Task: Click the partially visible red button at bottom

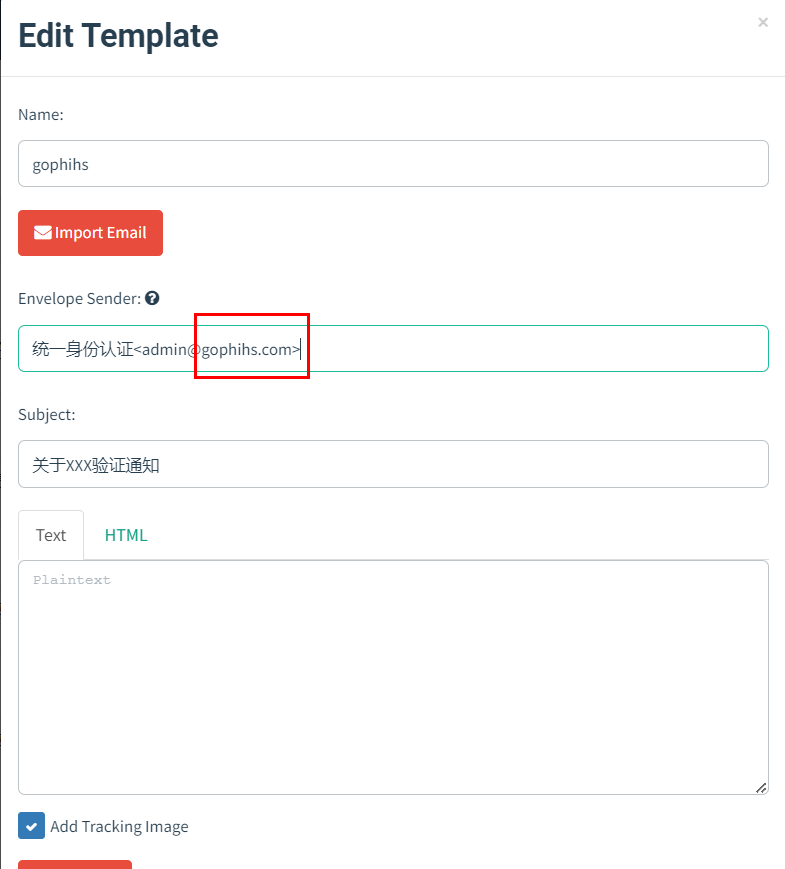Action: pos(75,864)
